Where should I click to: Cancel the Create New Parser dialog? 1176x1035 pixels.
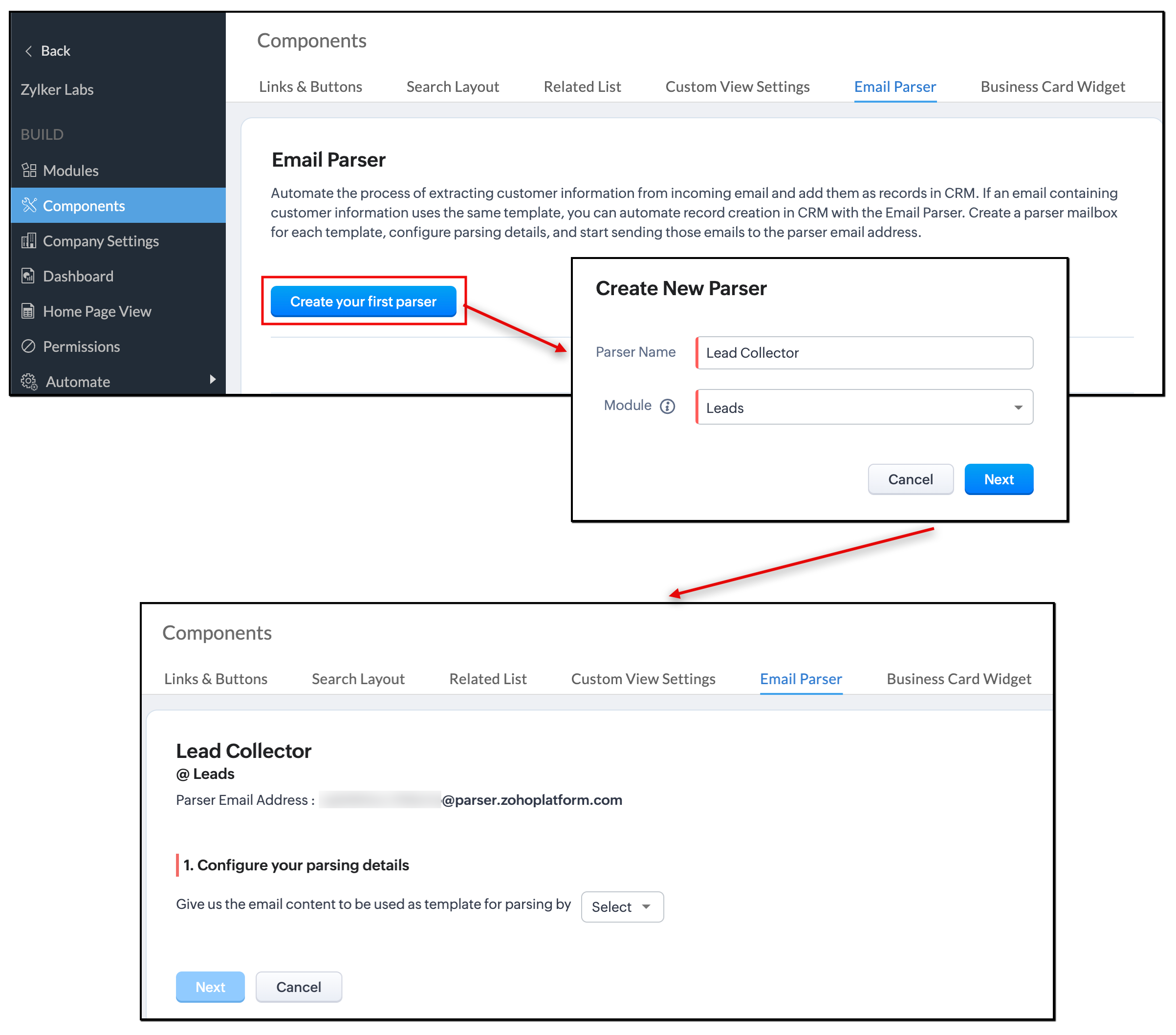pos(910,479)
